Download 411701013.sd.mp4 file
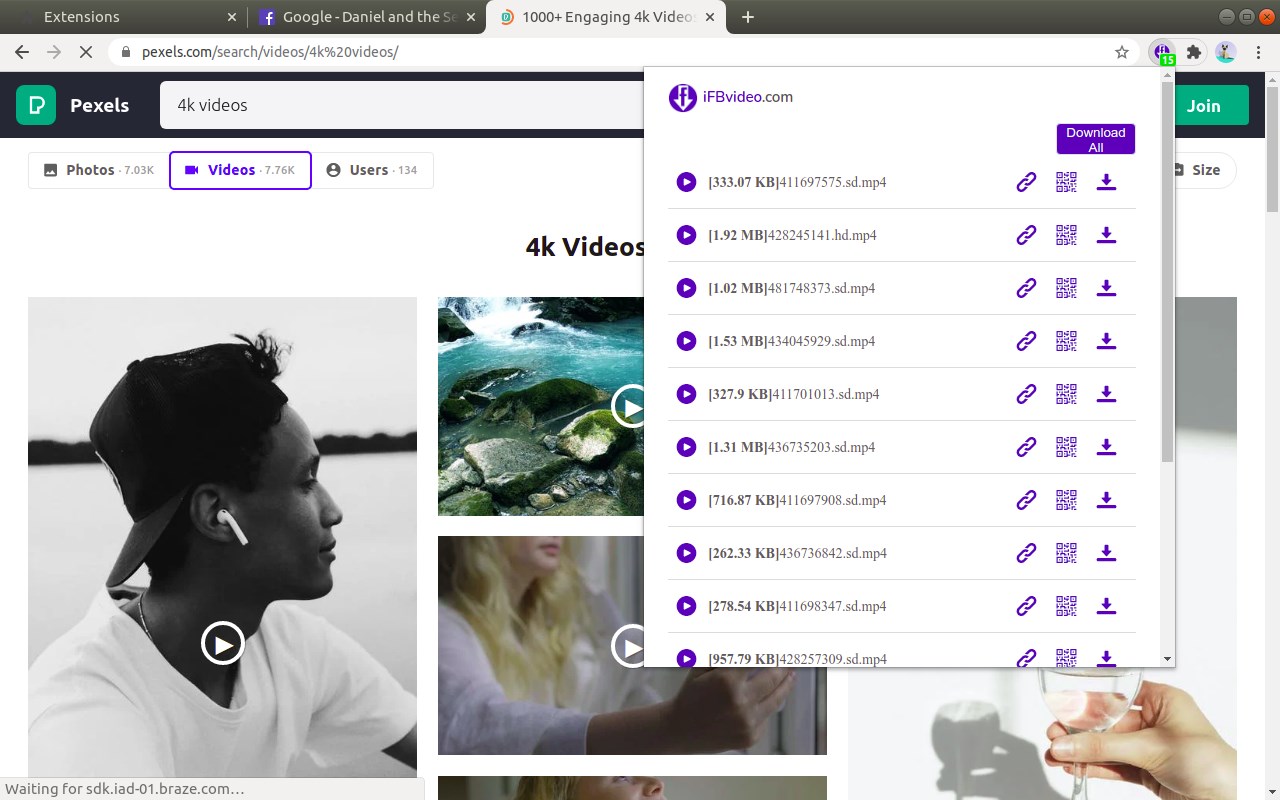 point(1106,394)
